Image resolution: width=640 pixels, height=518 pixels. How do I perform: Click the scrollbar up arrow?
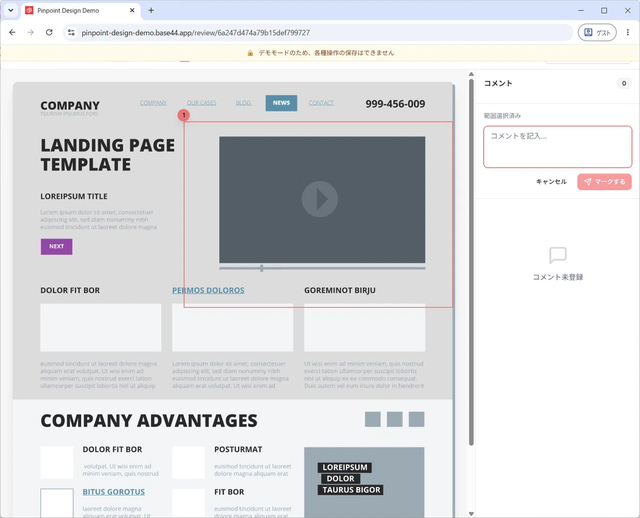471,74
